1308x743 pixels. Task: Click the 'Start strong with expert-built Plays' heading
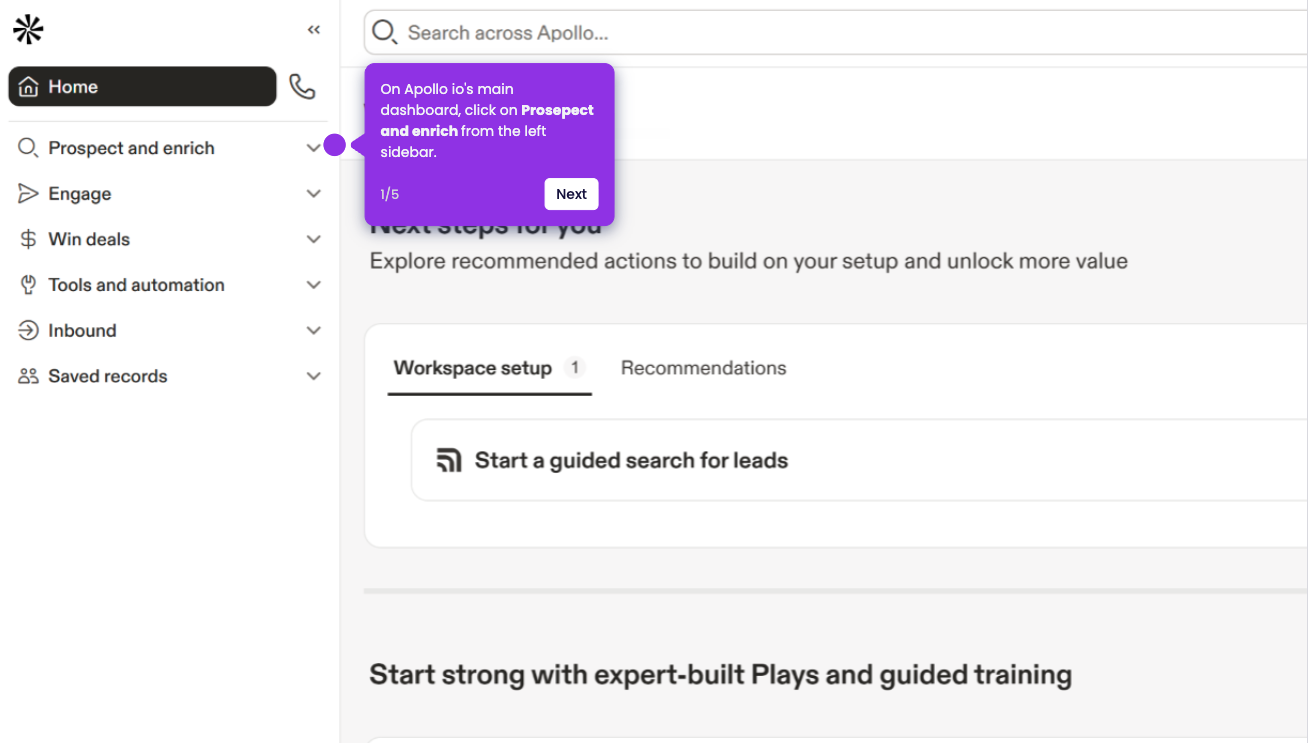click(x=720, y=675)
